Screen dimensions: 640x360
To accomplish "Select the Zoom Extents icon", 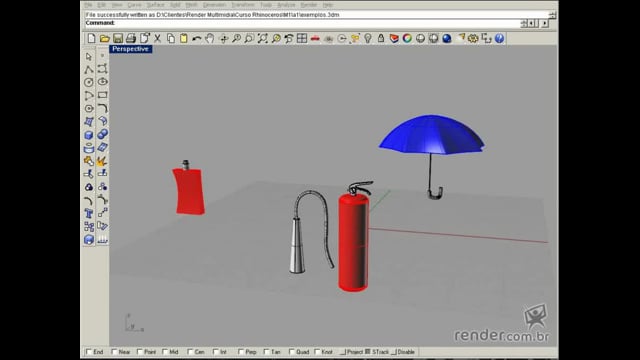I will coord(262,38).
